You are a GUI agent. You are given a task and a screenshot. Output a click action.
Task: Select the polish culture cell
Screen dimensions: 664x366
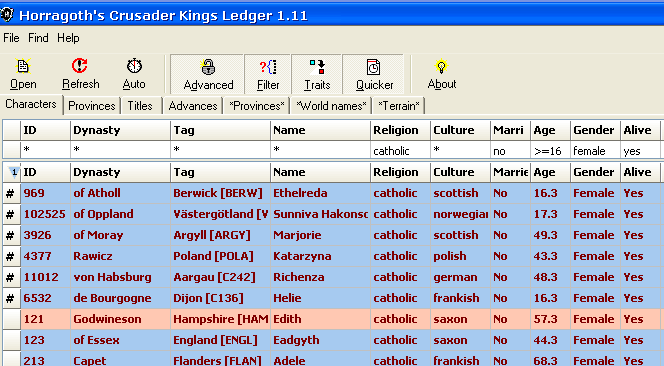coord(460,256)
